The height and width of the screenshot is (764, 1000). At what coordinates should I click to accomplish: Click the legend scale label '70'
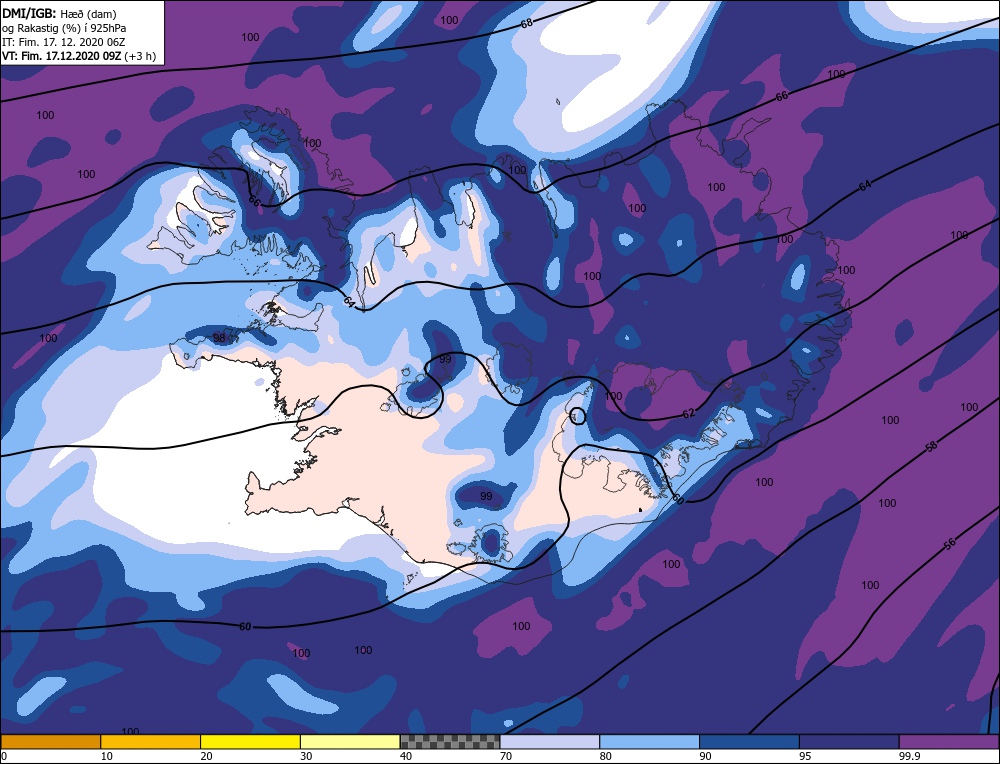506,756
